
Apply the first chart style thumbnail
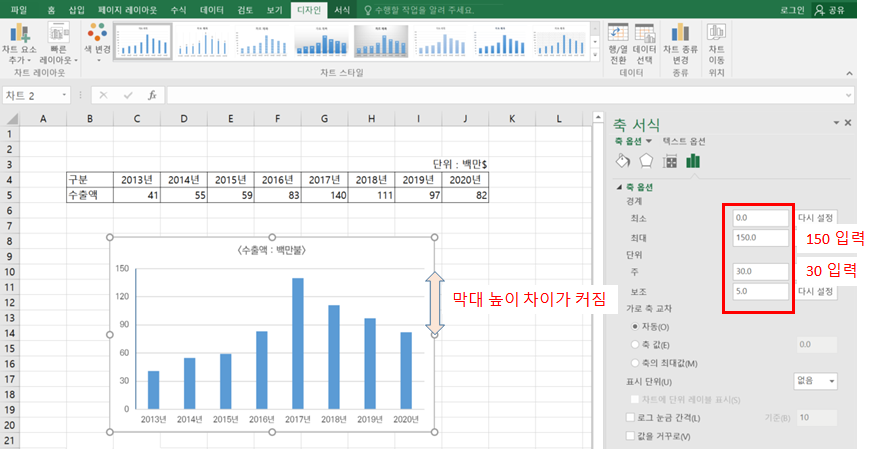pos(143,40)
